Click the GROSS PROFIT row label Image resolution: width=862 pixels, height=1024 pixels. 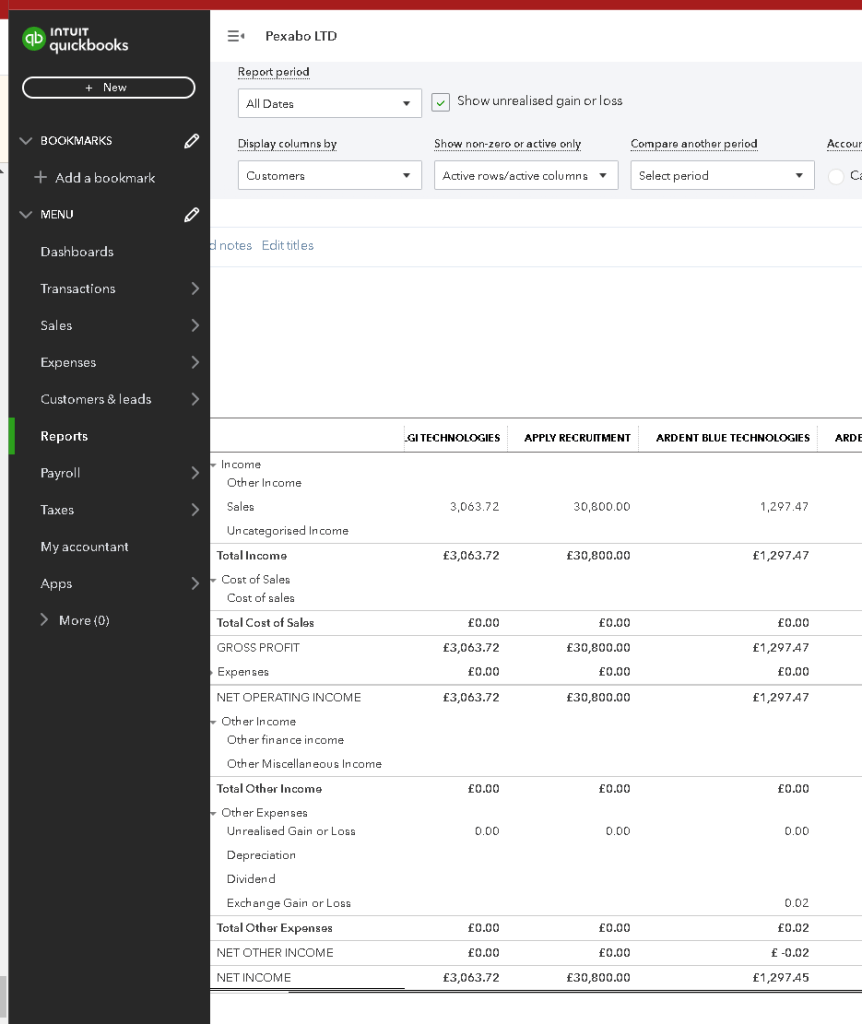point(258,648)
